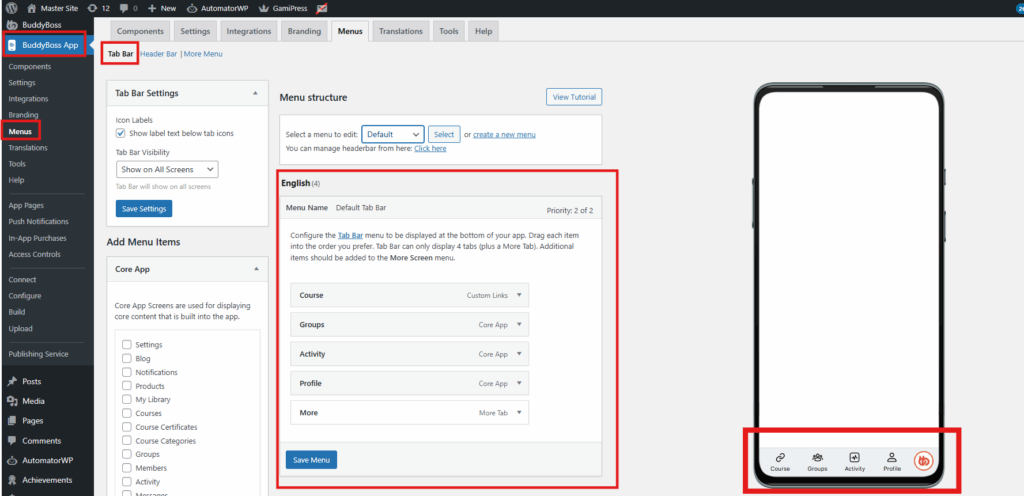
Task: Toggle Show label text below tab icons
Action: click(x=121, y=133)
